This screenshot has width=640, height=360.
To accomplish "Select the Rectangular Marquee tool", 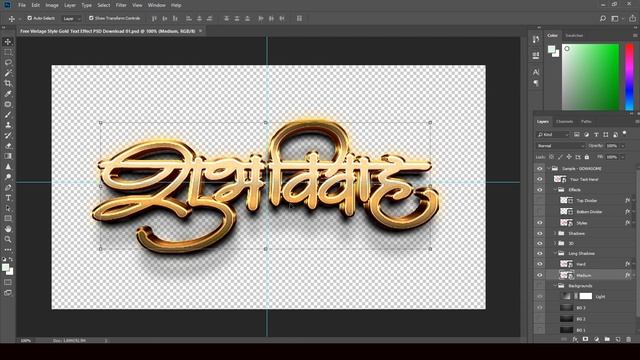I will point(8,52).
